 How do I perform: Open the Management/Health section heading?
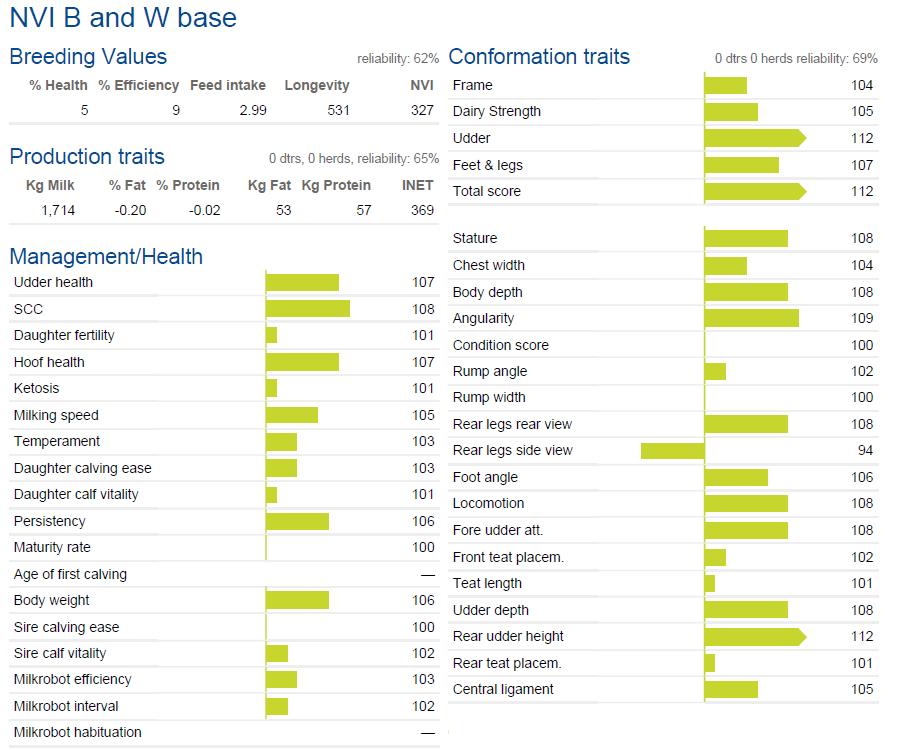[107, 256]
